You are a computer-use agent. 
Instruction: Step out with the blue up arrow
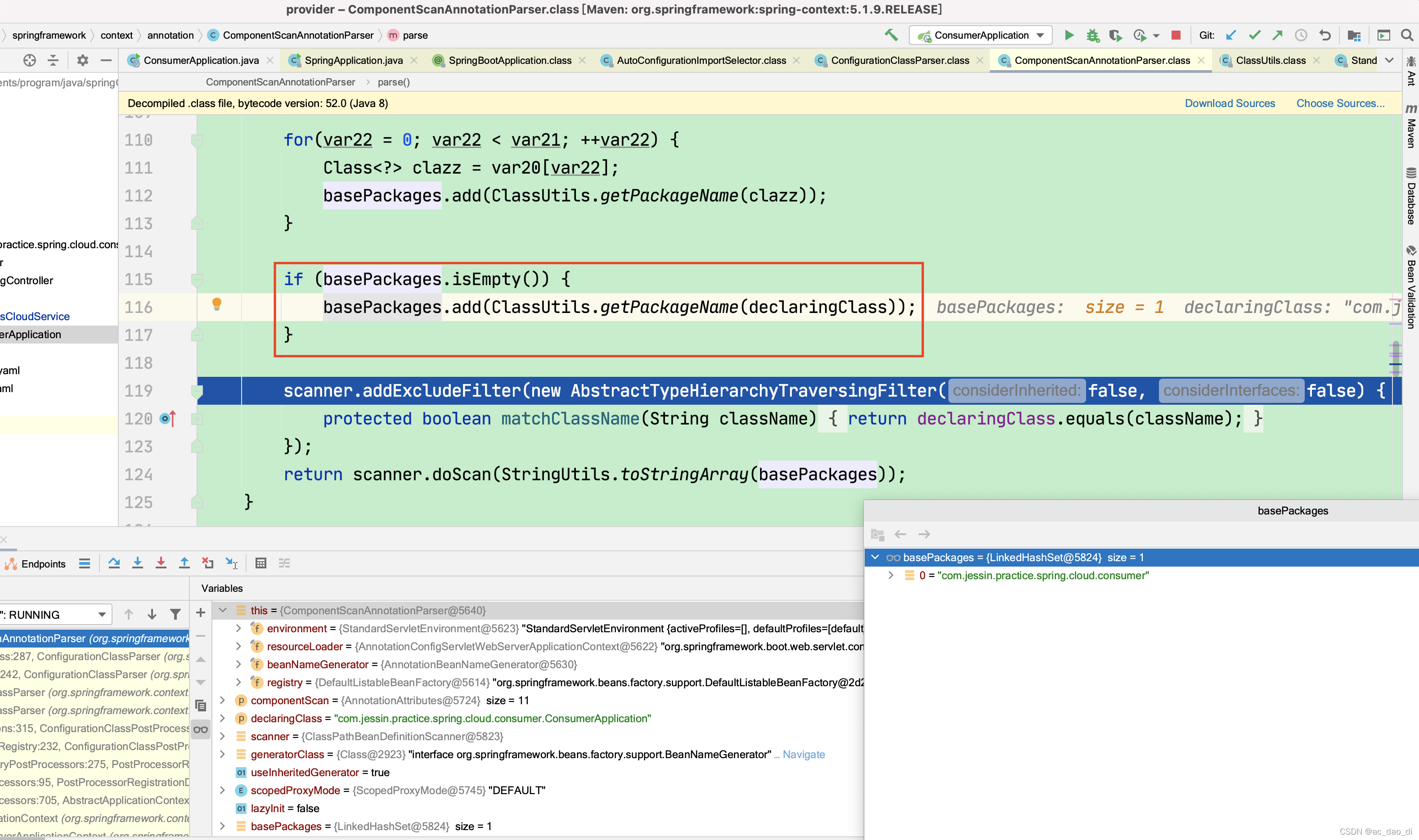pos(184,563)
